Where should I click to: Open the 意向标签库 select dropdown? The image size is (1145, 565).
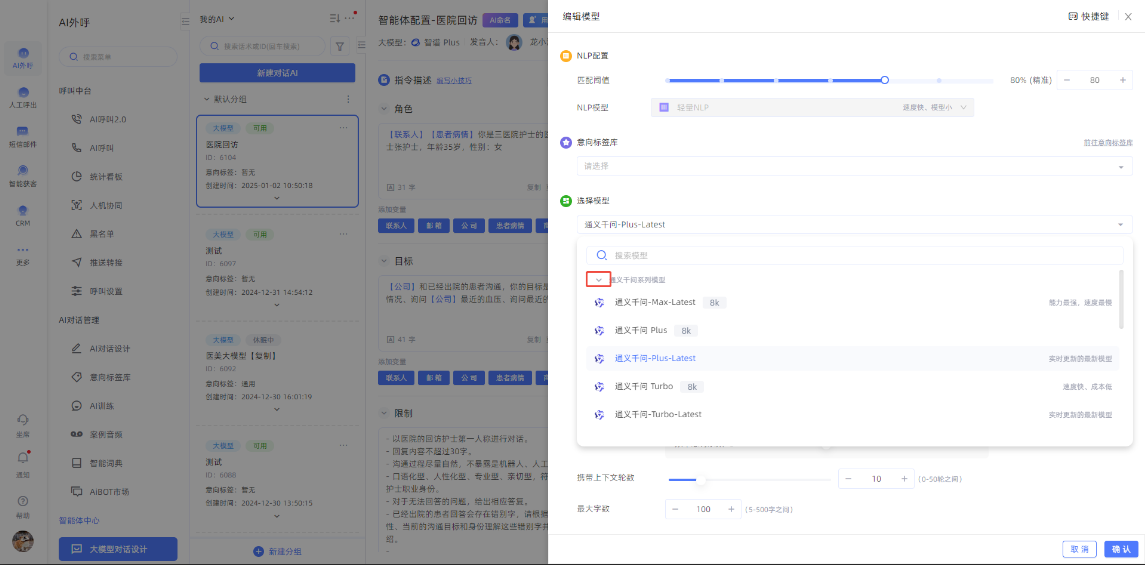point(853,166)
